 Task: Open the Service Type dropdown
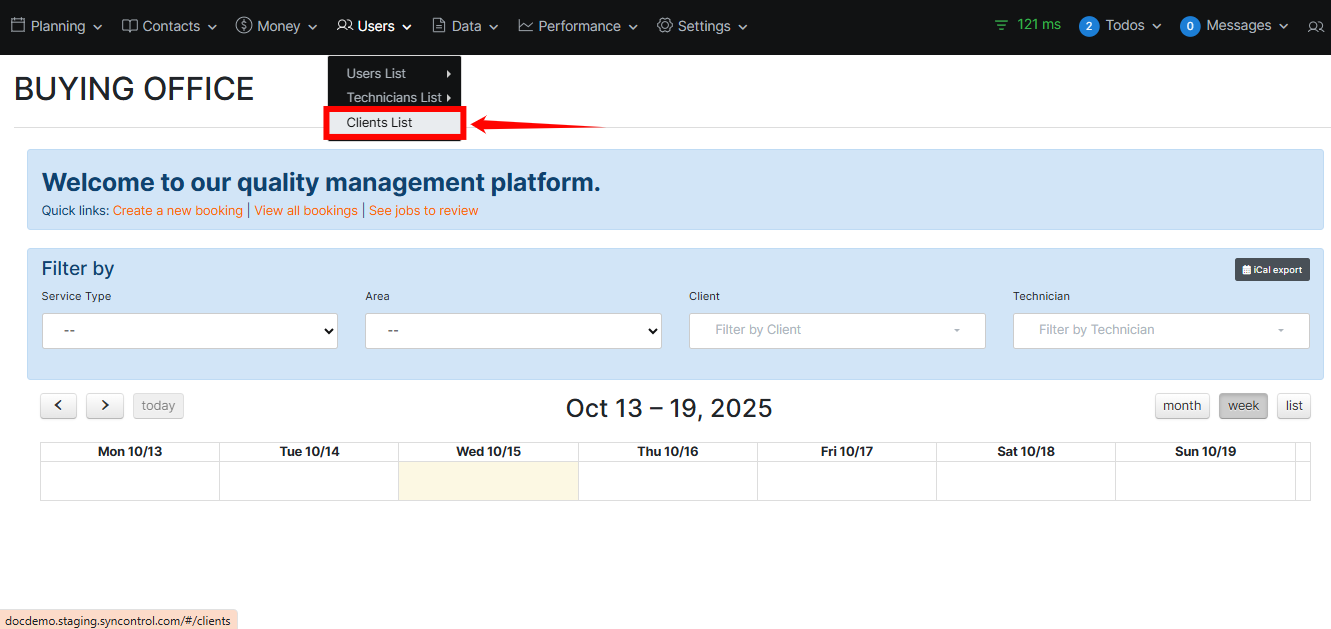(x=190, y=331)
